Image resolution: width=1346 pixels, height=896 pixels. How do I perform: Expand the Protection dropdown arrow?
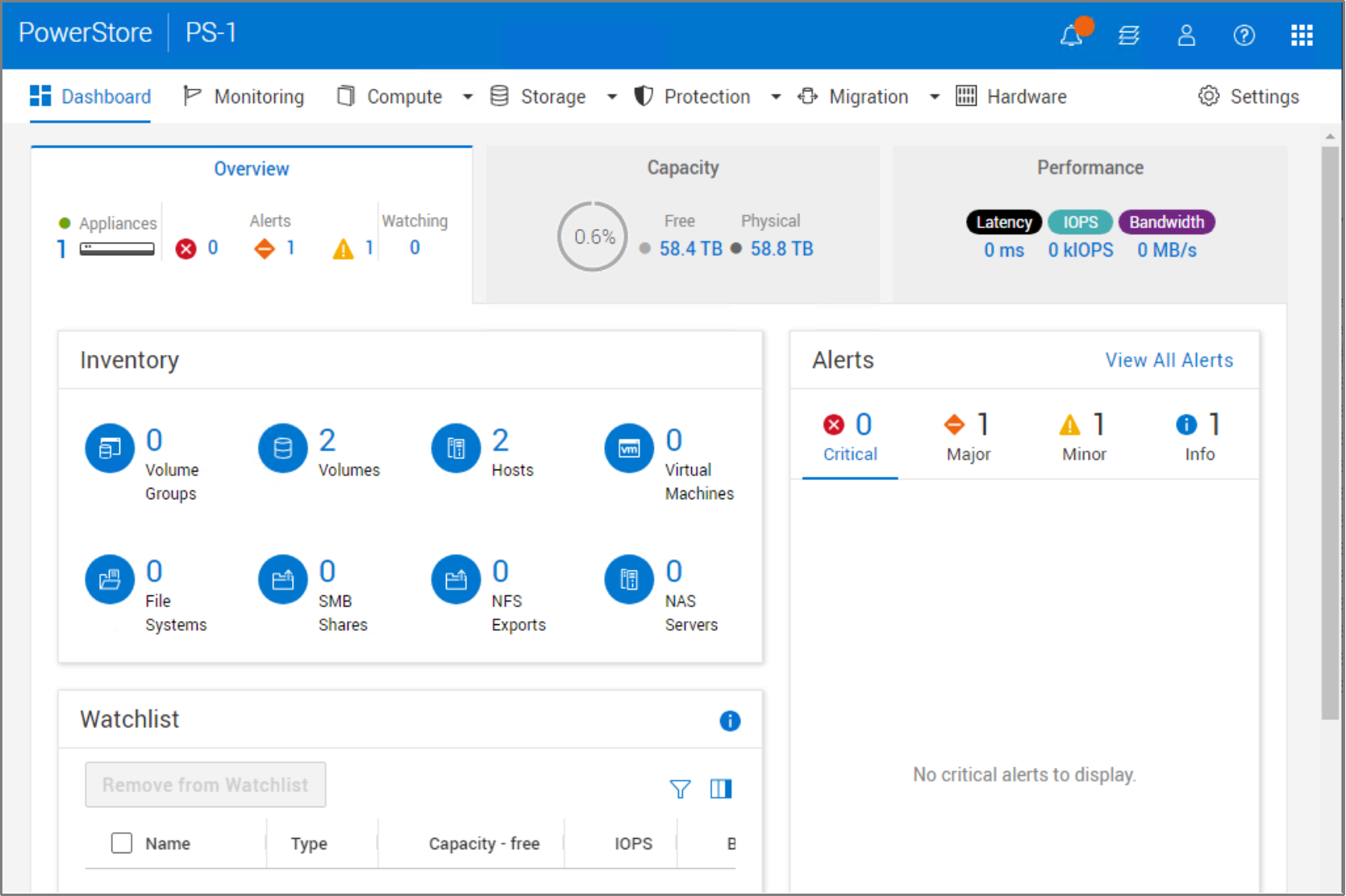776,97
